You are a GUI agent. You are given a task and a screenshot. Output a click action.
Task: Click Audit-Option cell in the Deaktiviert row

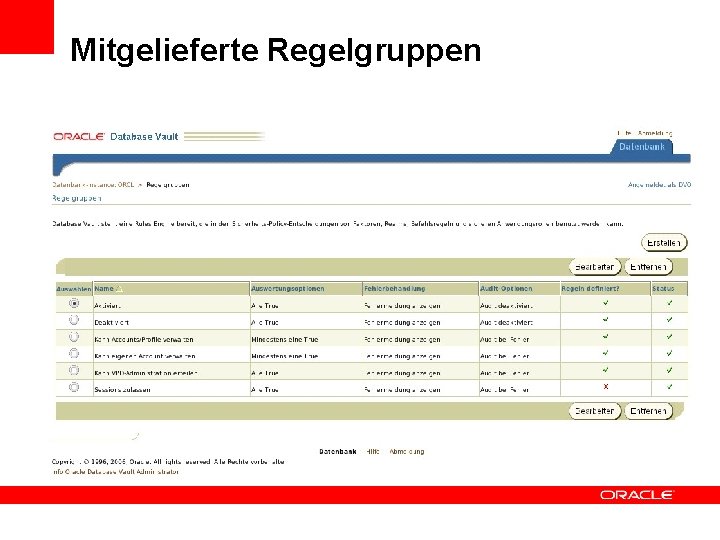(x=506, y=323)
